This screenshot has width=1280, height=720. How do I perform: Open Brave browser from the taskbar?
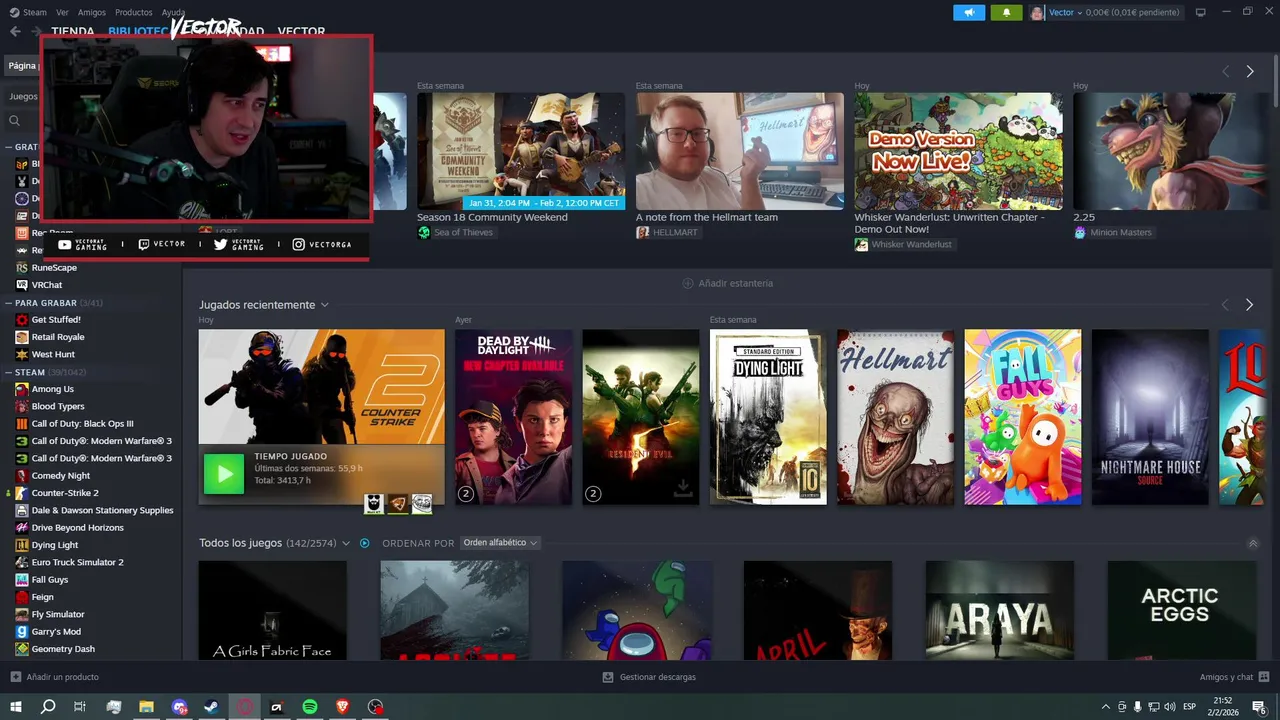pyautogui.click(x=343, y=707)
